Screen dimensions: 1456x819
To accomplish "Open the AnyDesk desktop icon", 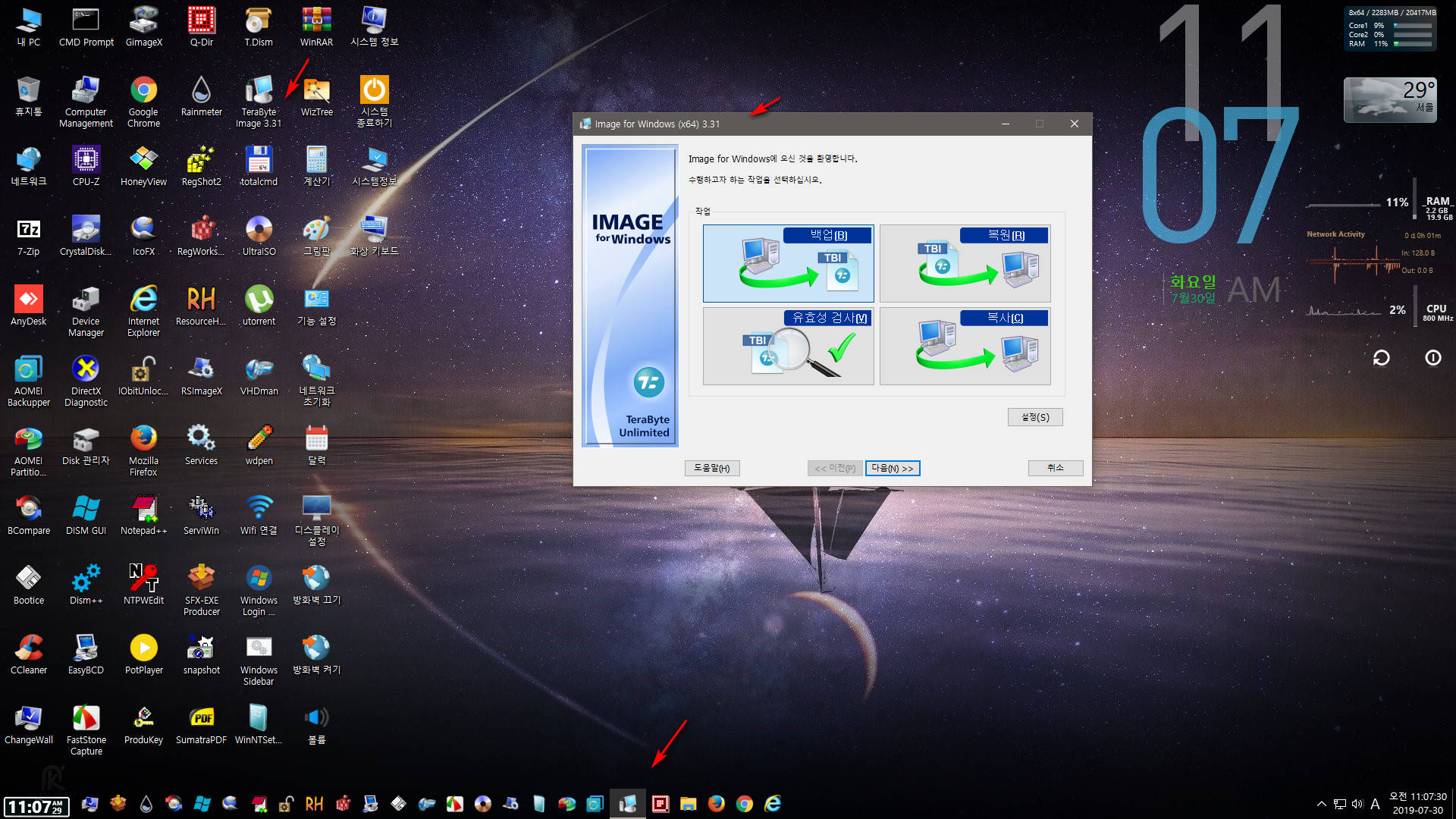I will pos(28,306).
